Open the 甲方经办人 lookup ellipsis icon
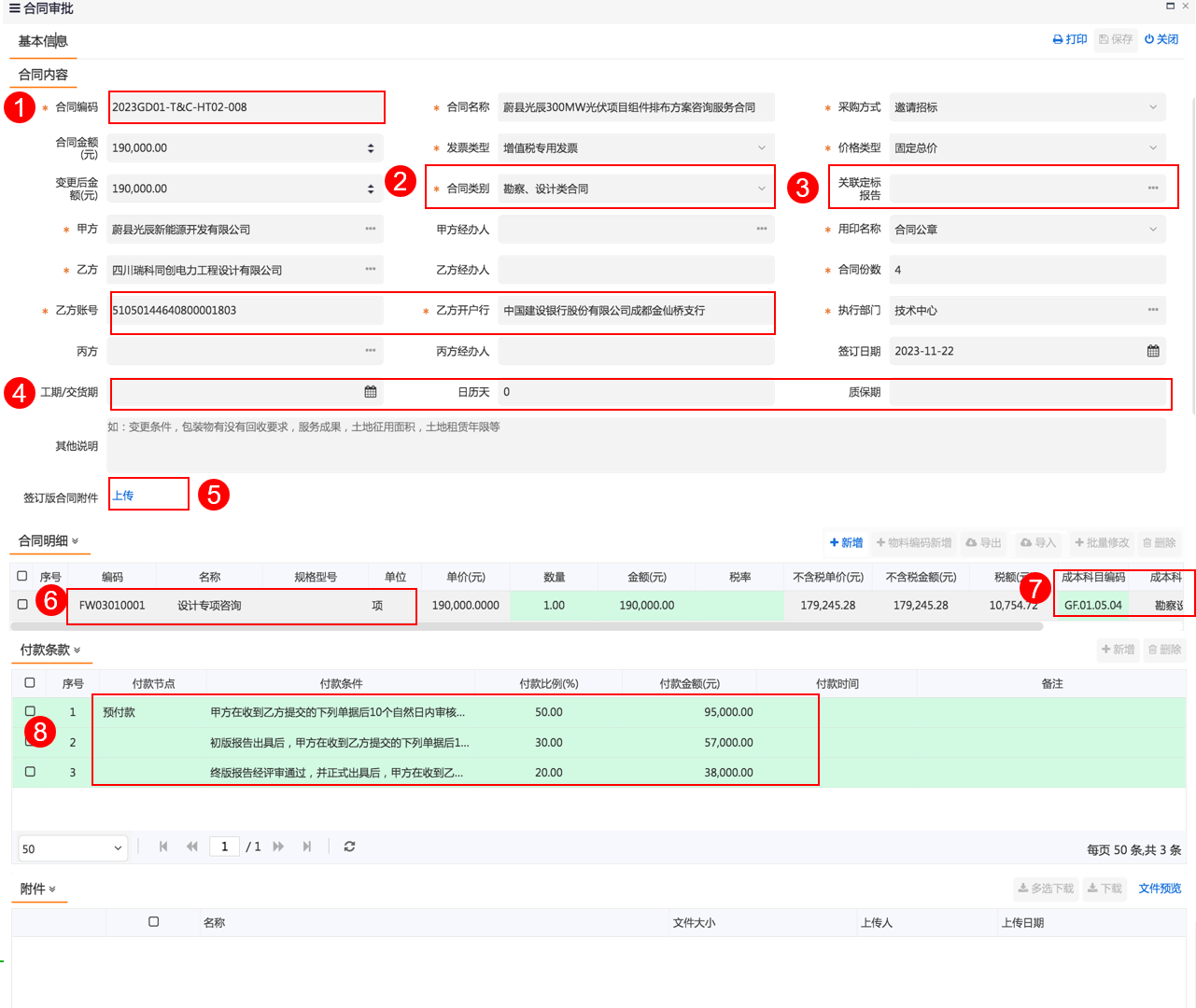Screen dimensions: 1196x1008 [x=762, y=229]
